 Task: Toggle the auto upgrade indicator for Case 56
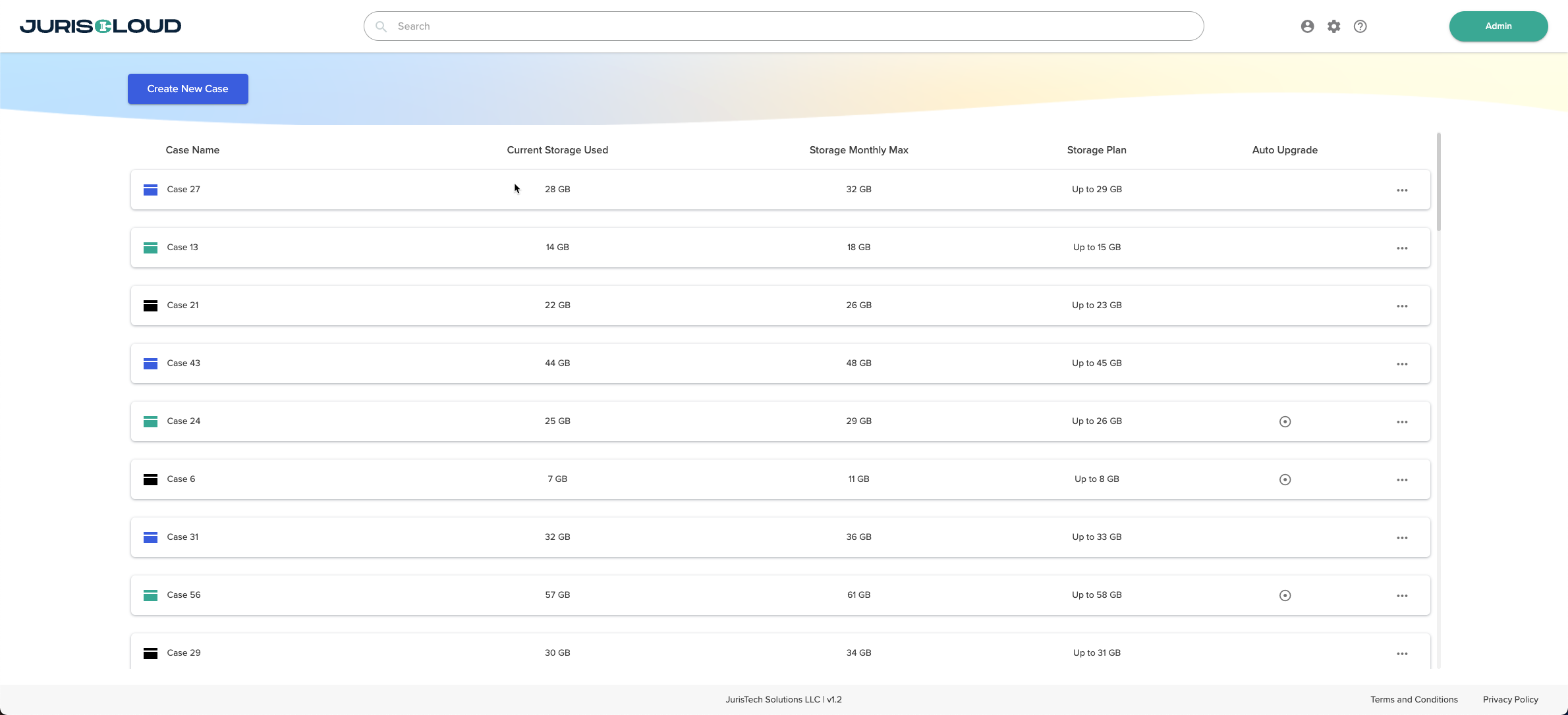coord(1285,595)
